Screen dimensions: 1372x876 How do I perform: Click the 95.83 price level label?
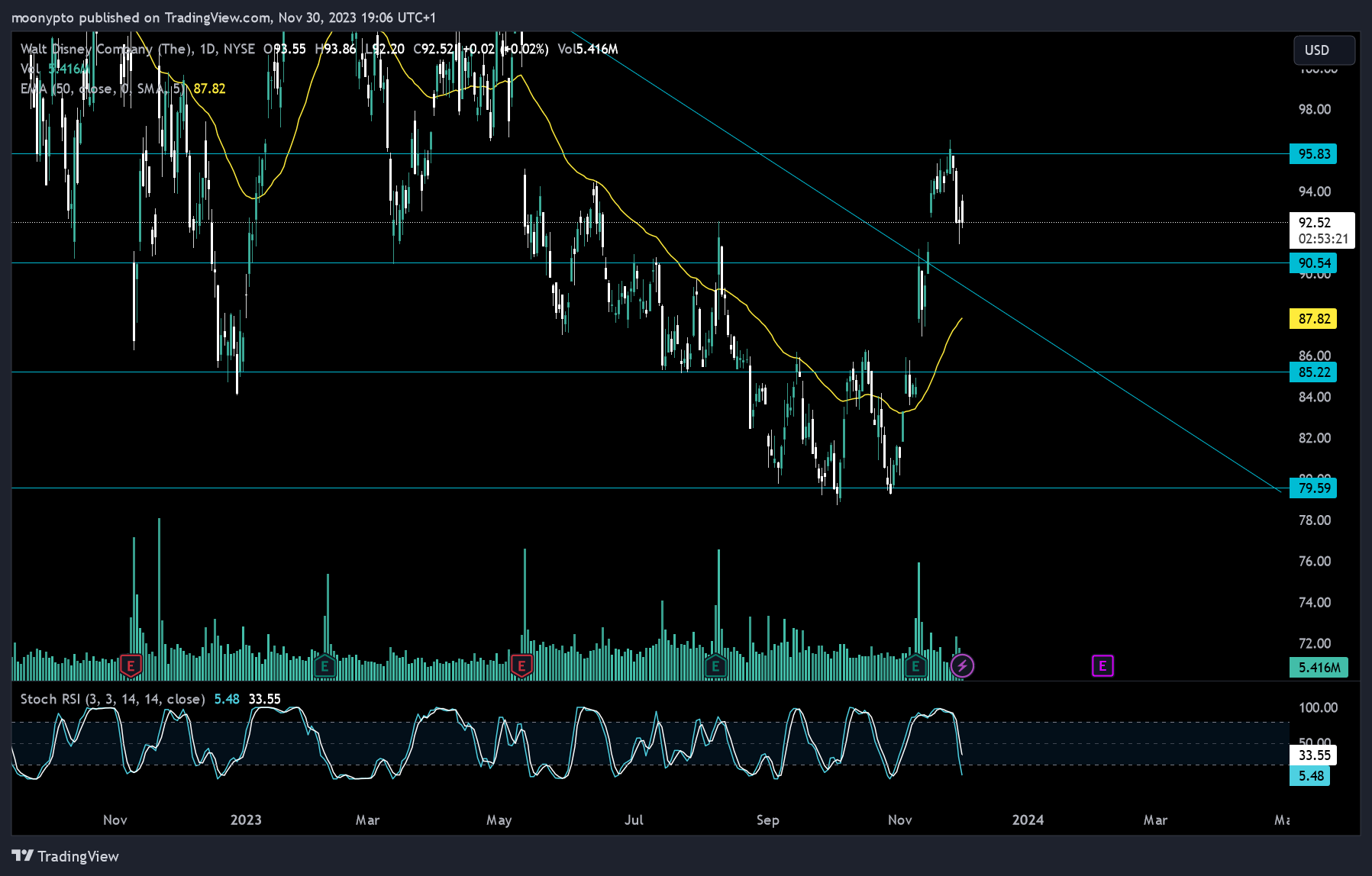1313,154
